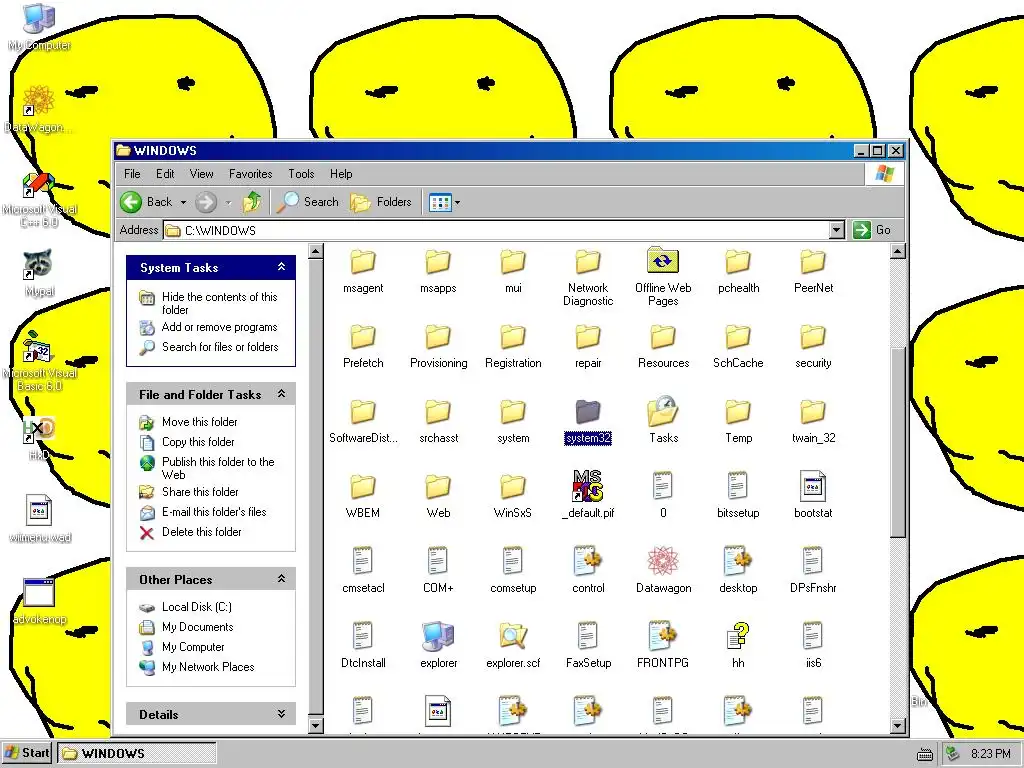Open the Back button history dropdown arrow
1024x768 pixels.
tap(184, 202)
